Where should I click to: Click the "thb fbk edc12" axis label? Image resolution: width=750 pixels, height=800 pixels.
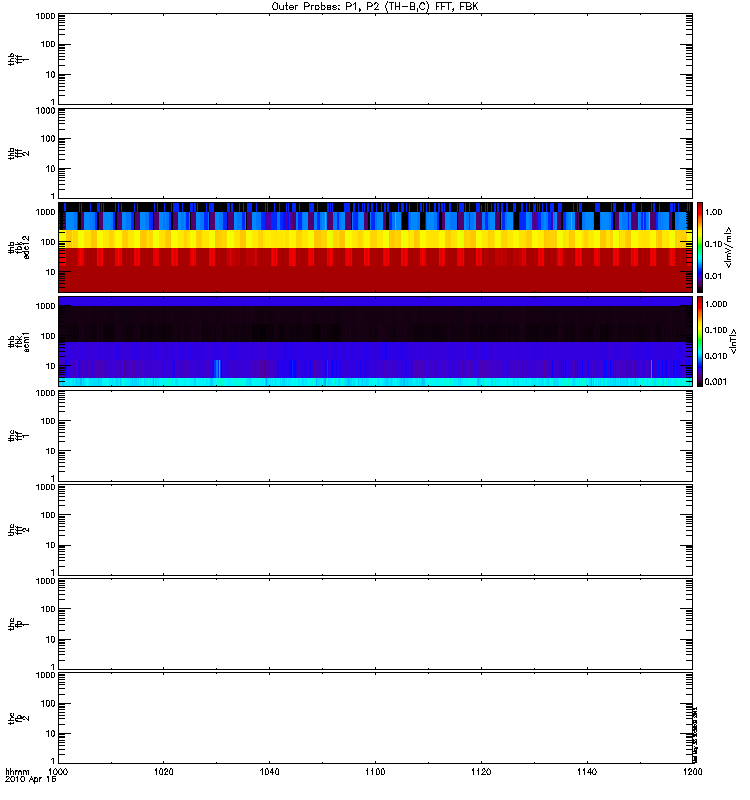[19, 247]
